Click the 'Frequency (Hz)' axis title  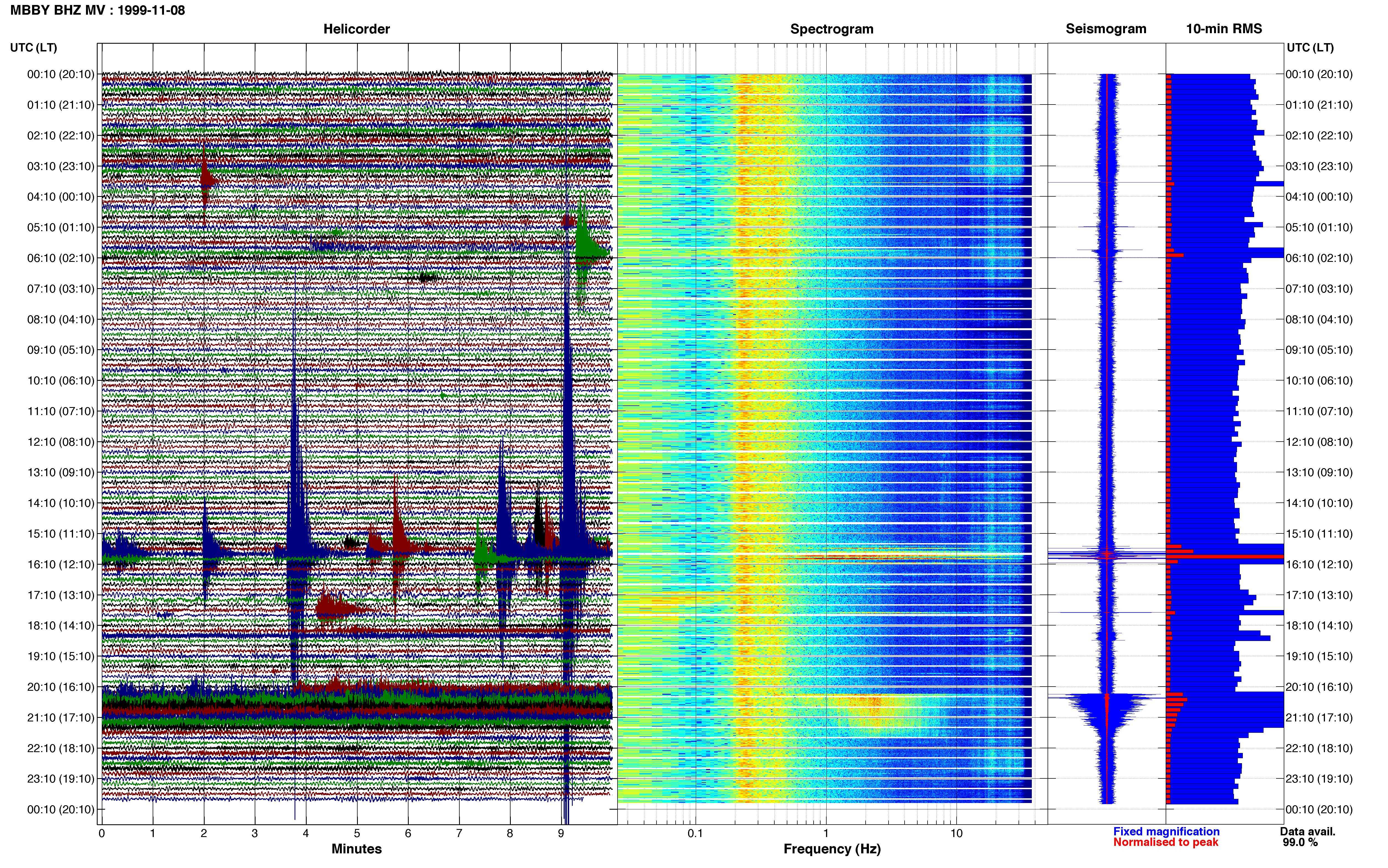coord(832,849)
